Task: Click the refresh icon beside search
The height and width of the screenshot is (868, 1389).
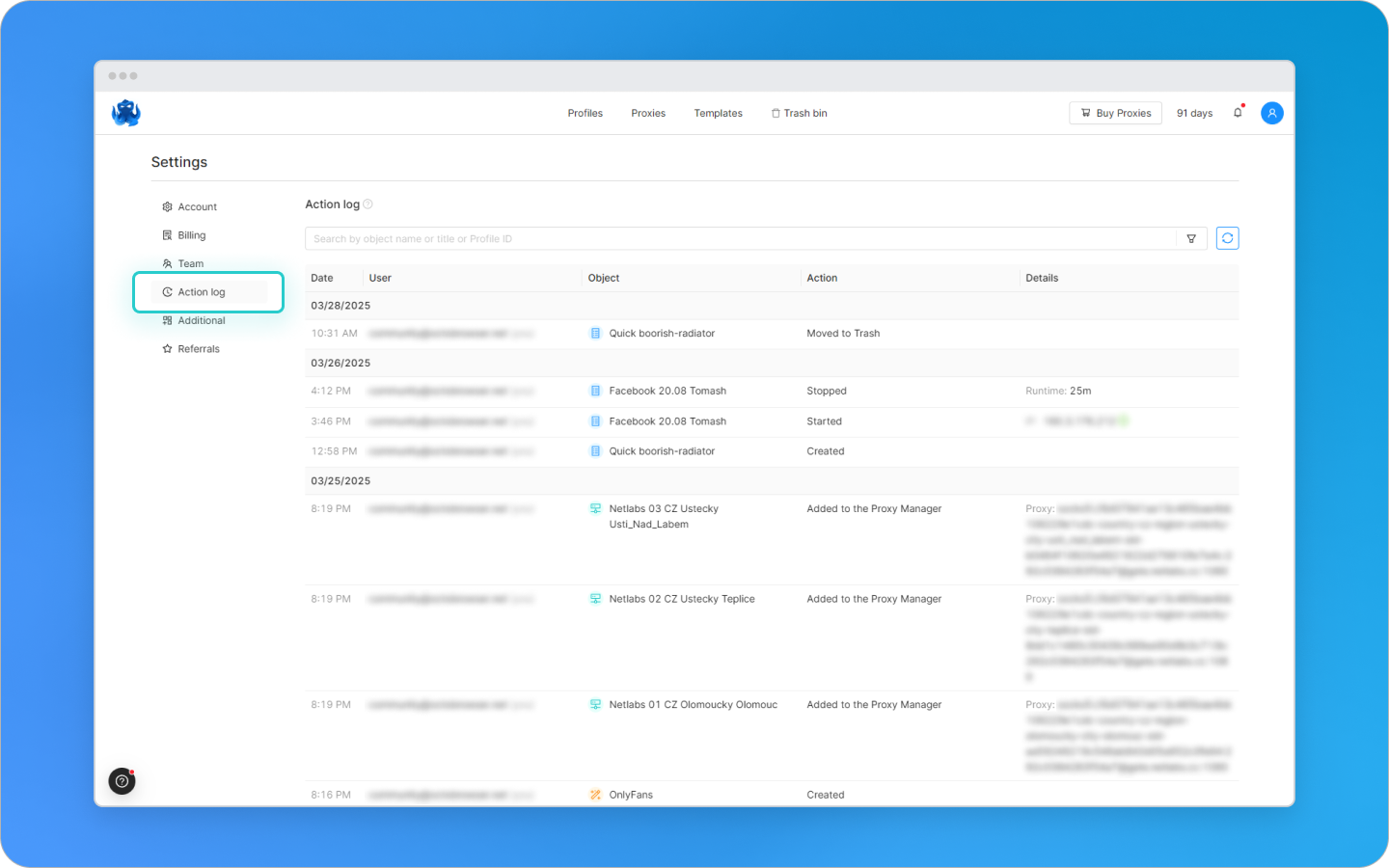Action: pyautogui.click(x=1227, y=238)
